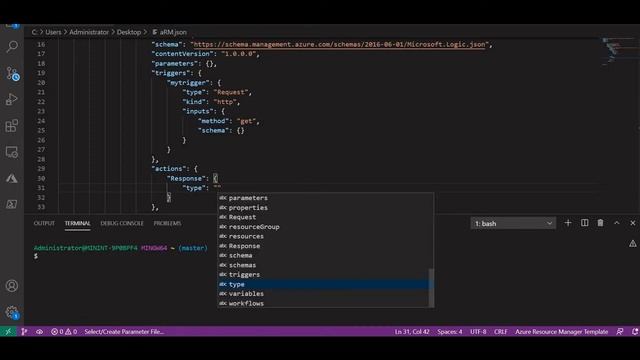Change indentation via Spaces: 4
Viewport: 640px width, 360px height.
(x=450, y=331)
